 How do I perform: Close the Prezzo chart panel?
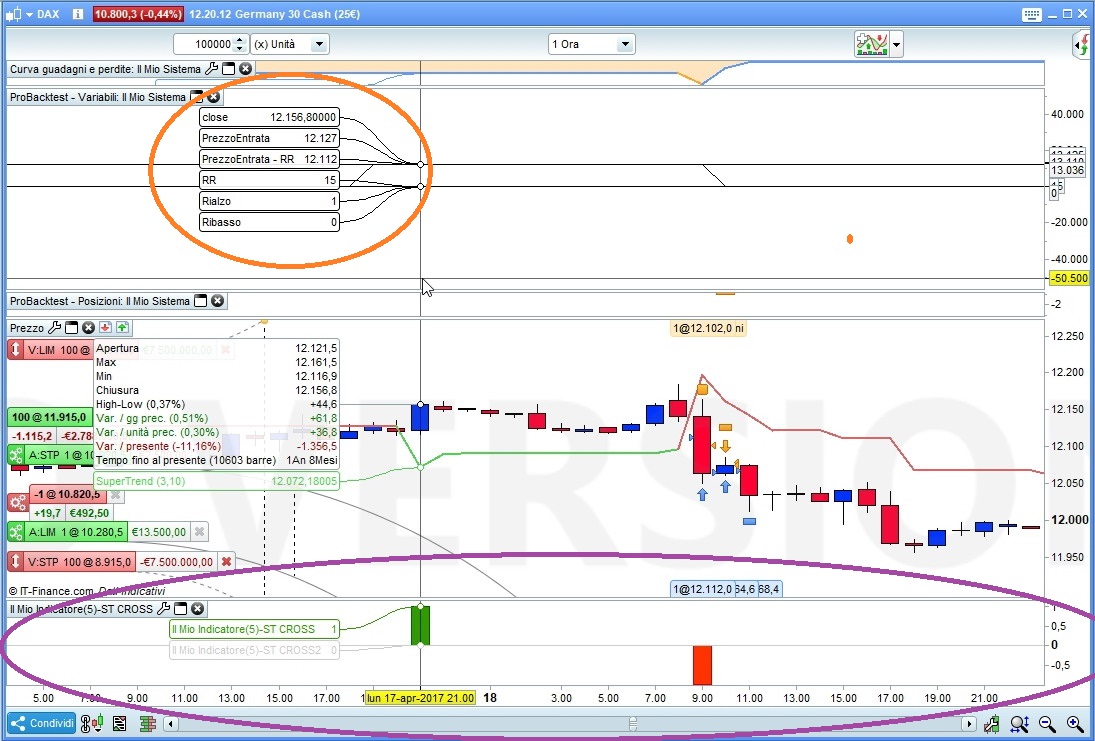[89, 328]
